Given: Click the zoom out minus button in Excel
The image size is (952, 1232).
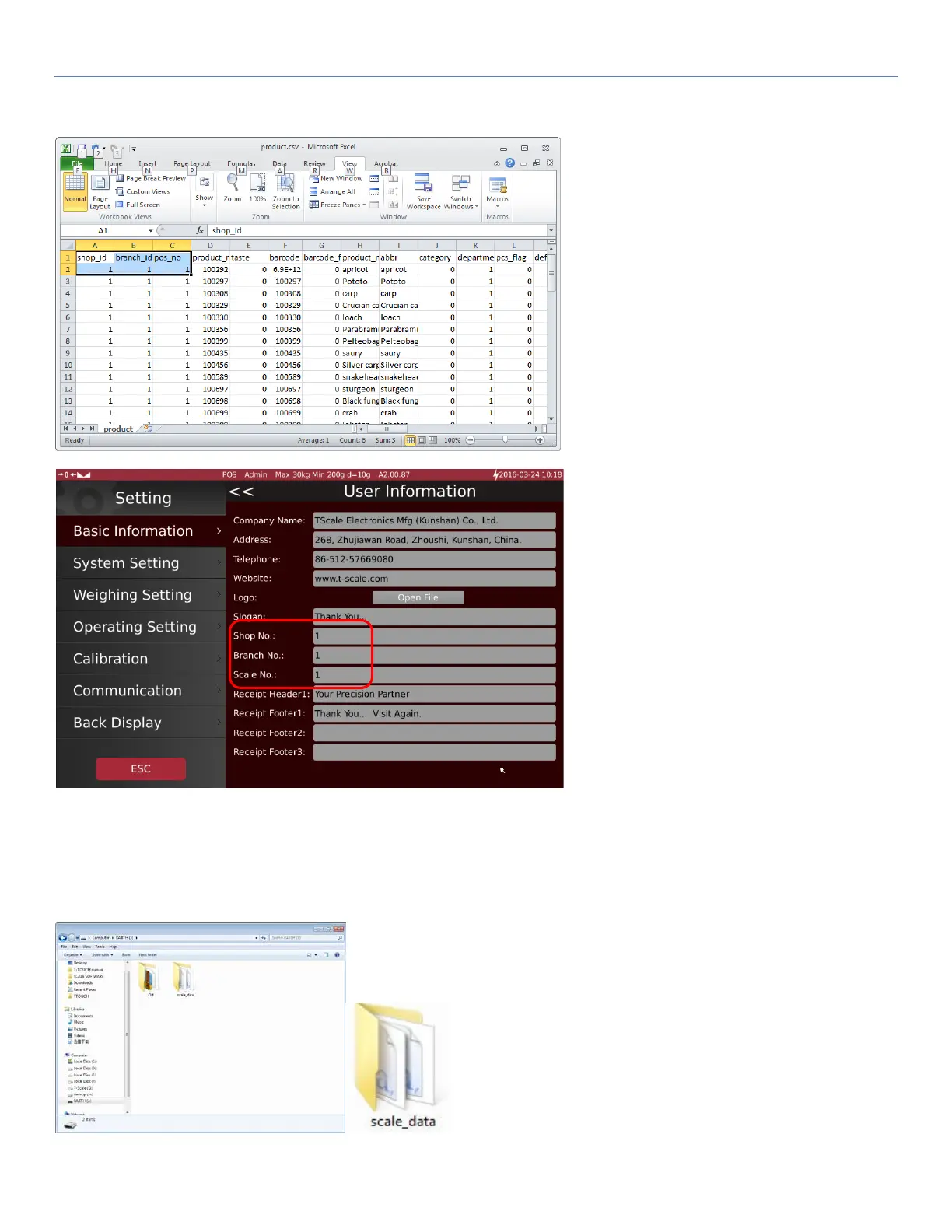Looking at the screenshot, I should tap(470, 440).
